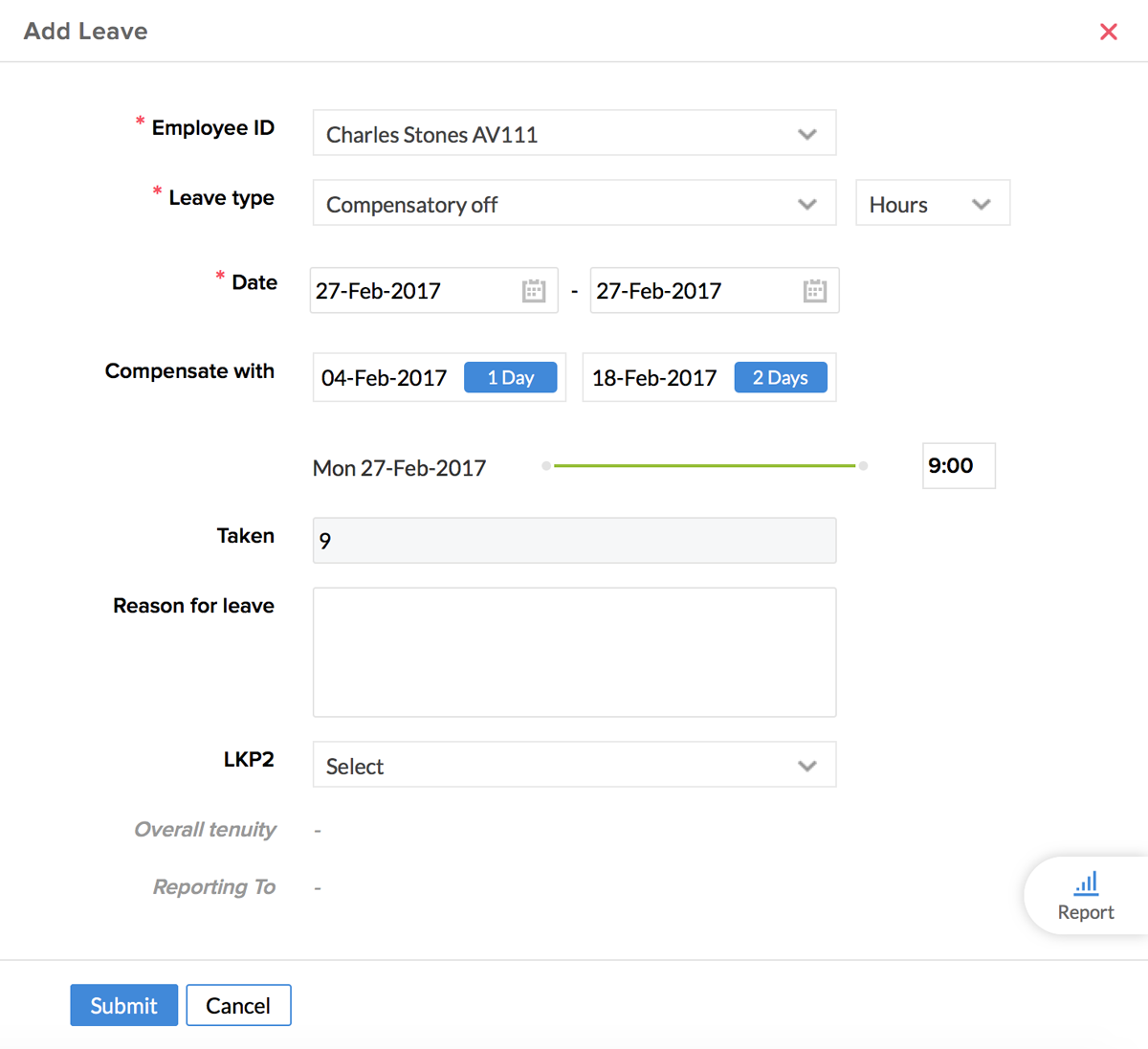Viewport: 1148px width, 1049px height.
Task: Click the Submit button
Action: (x=123, y=1006)
